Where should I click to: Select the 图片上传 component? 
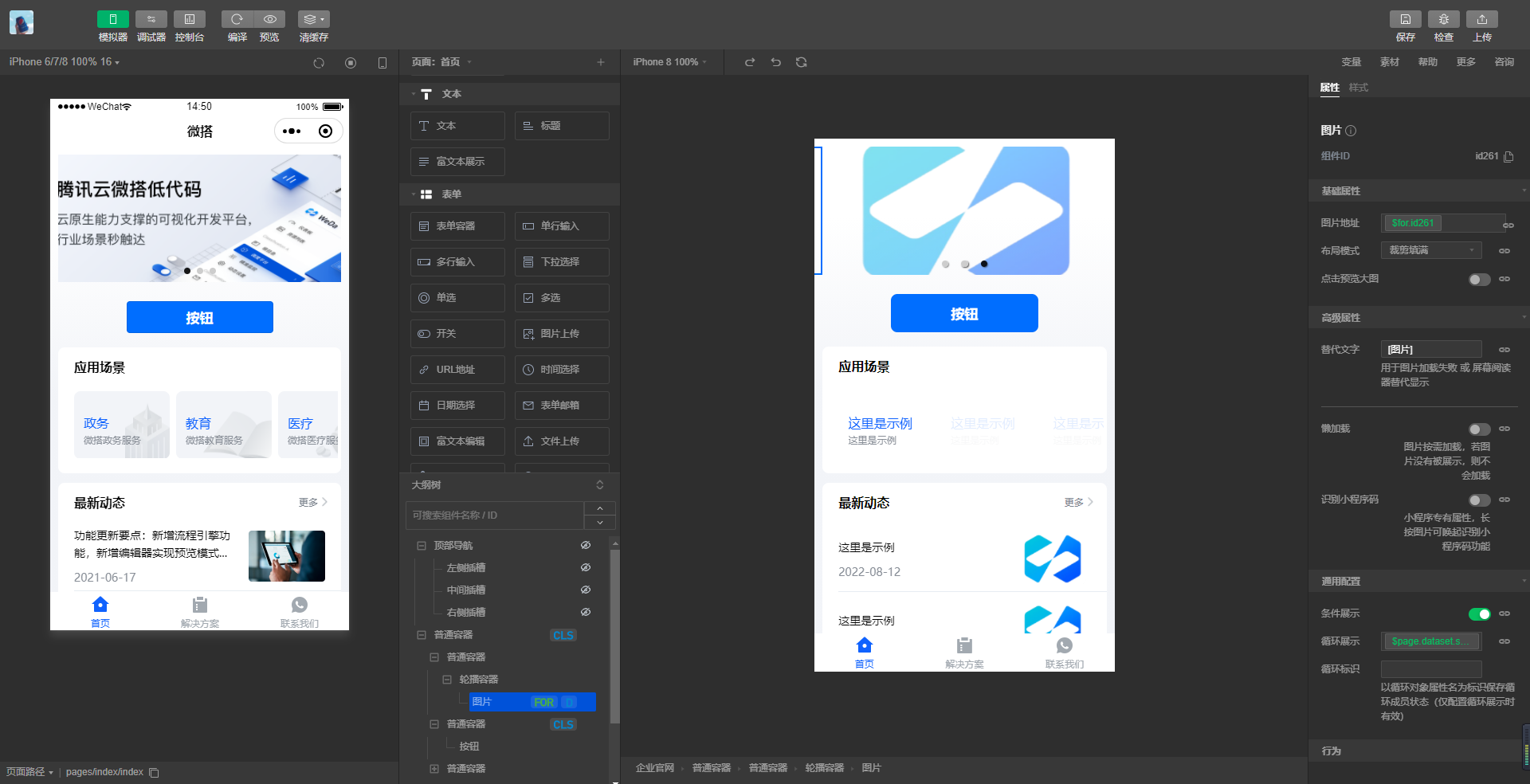[562, 334]
